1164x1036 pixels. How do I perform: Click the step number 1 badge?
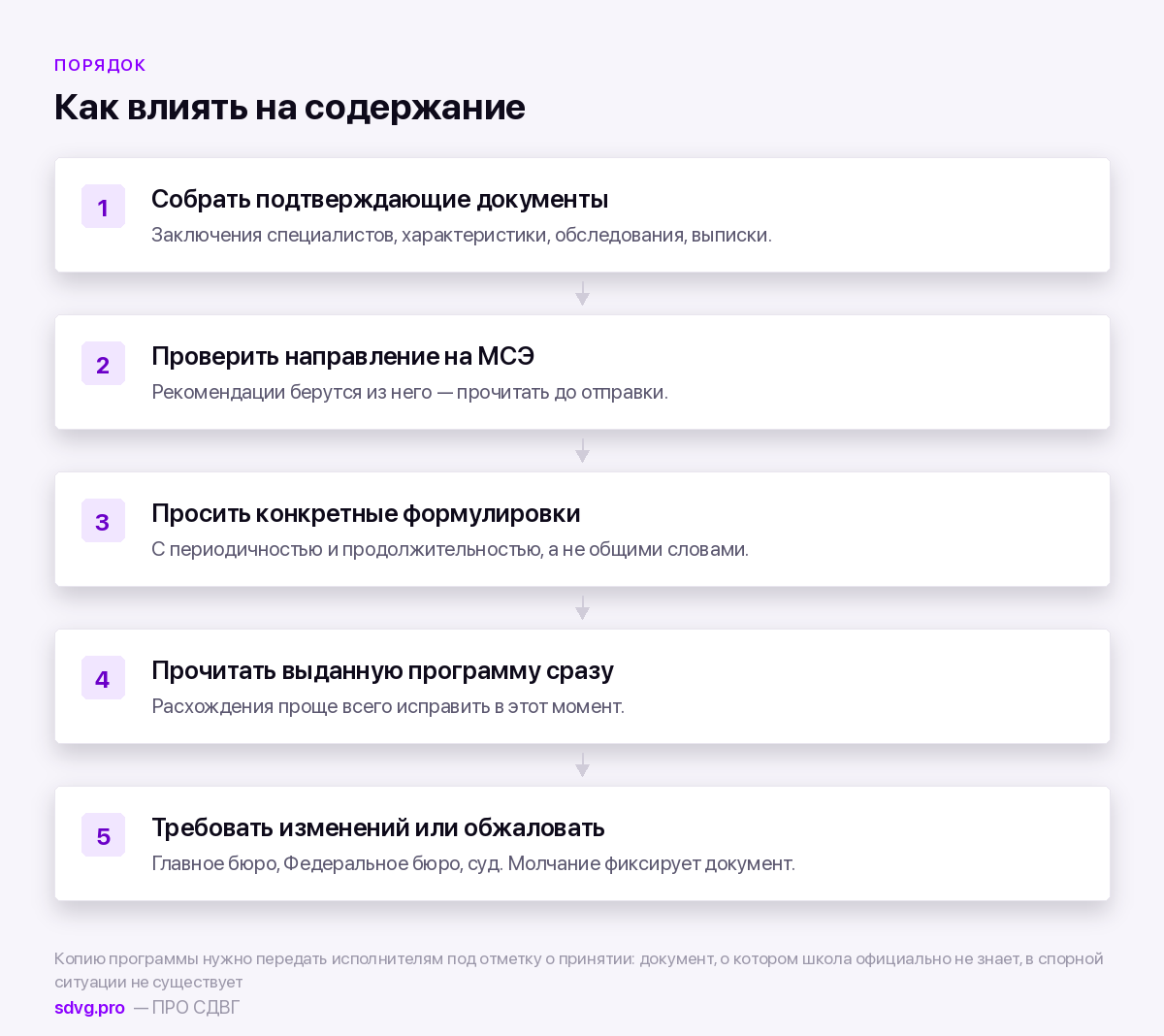pos(103,207)
